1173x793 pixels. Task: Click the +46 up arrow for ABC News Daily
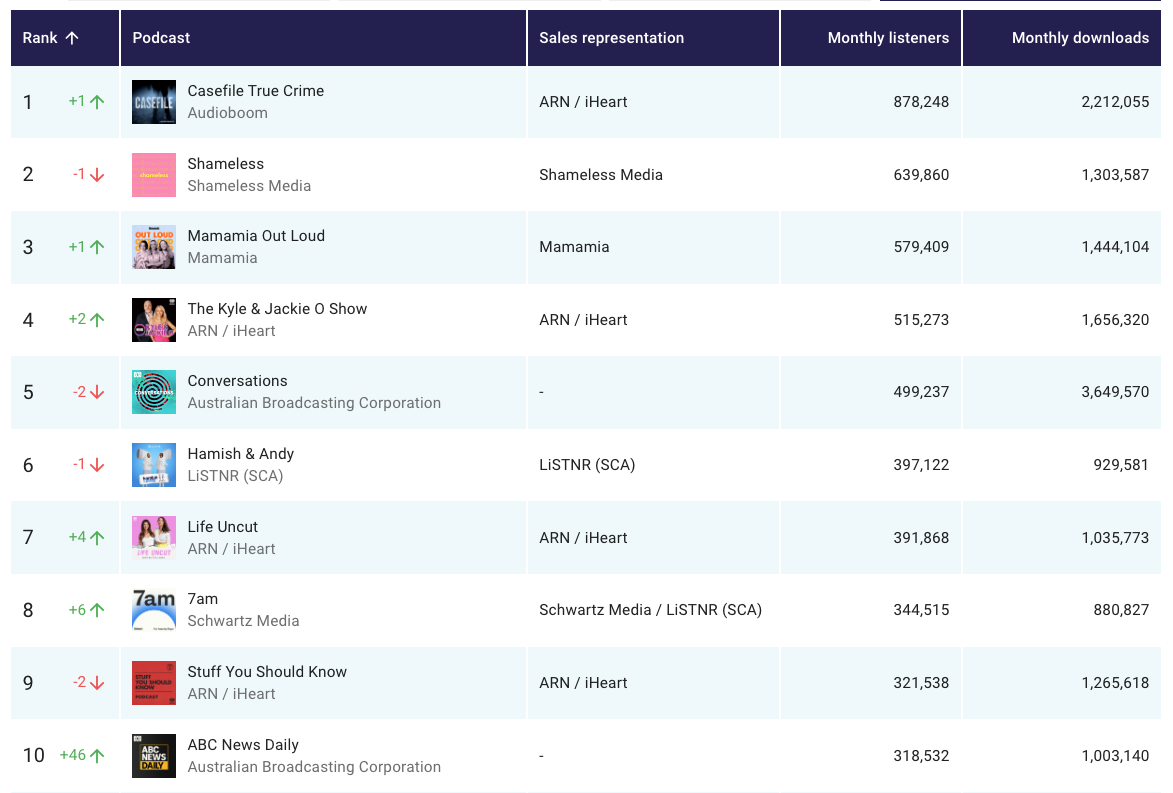pyautogui.click(x=97, y=756)
